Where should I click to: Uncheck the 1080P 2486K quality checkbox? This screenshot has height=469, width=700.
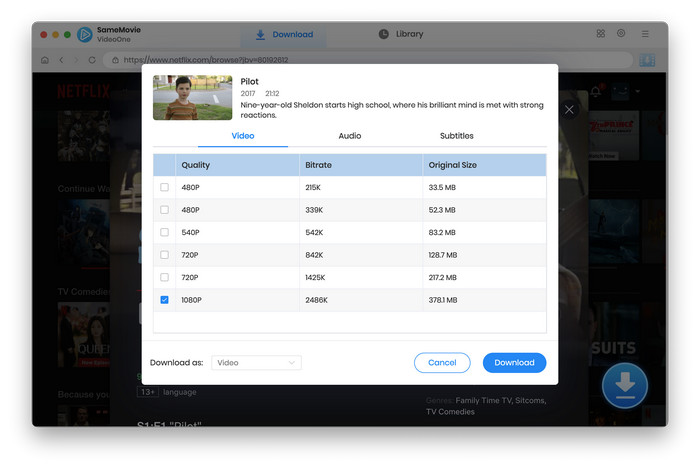(164, 300)
